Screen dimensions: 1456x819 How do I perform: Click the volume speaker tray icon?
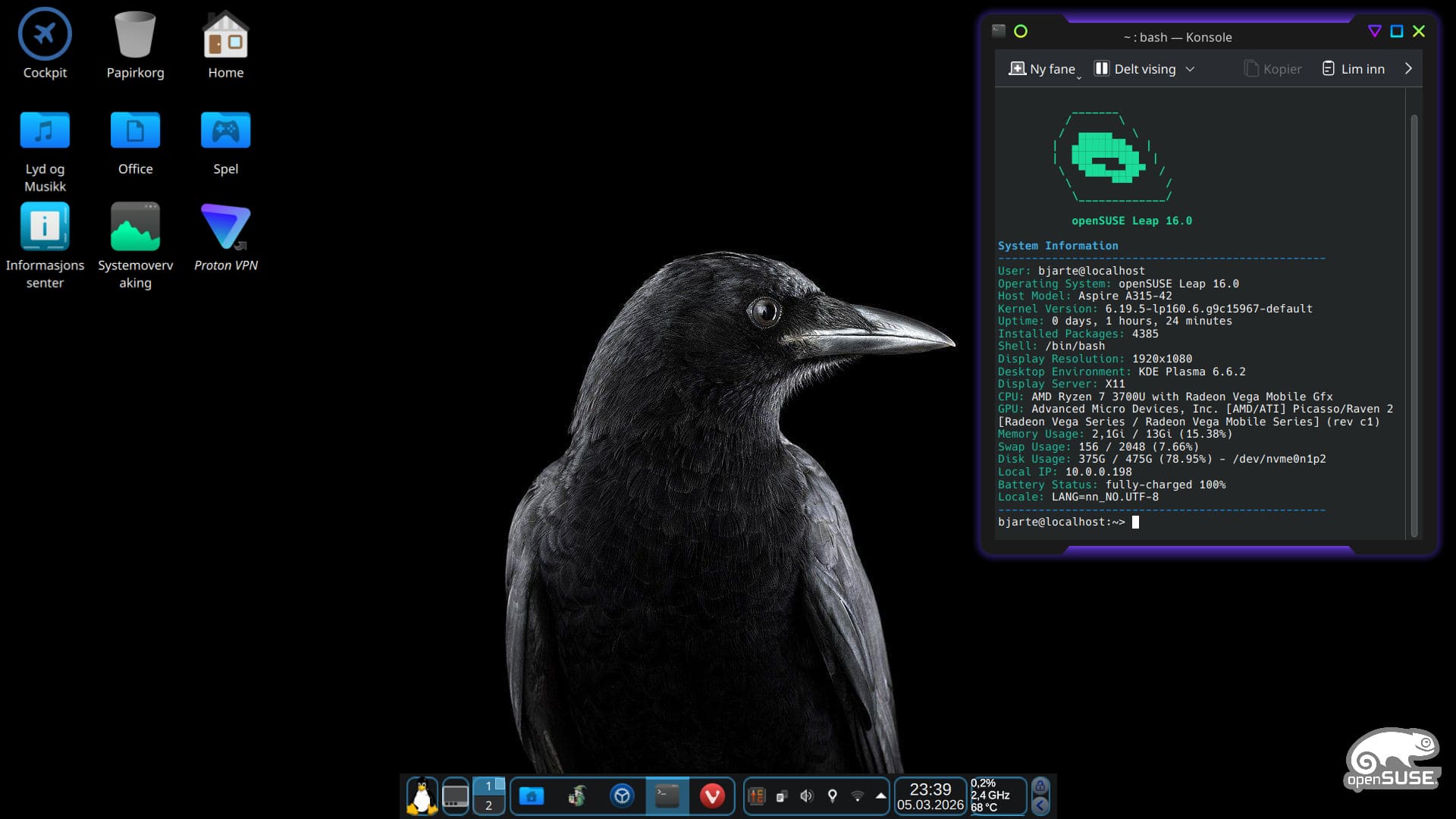coord(806,795)
